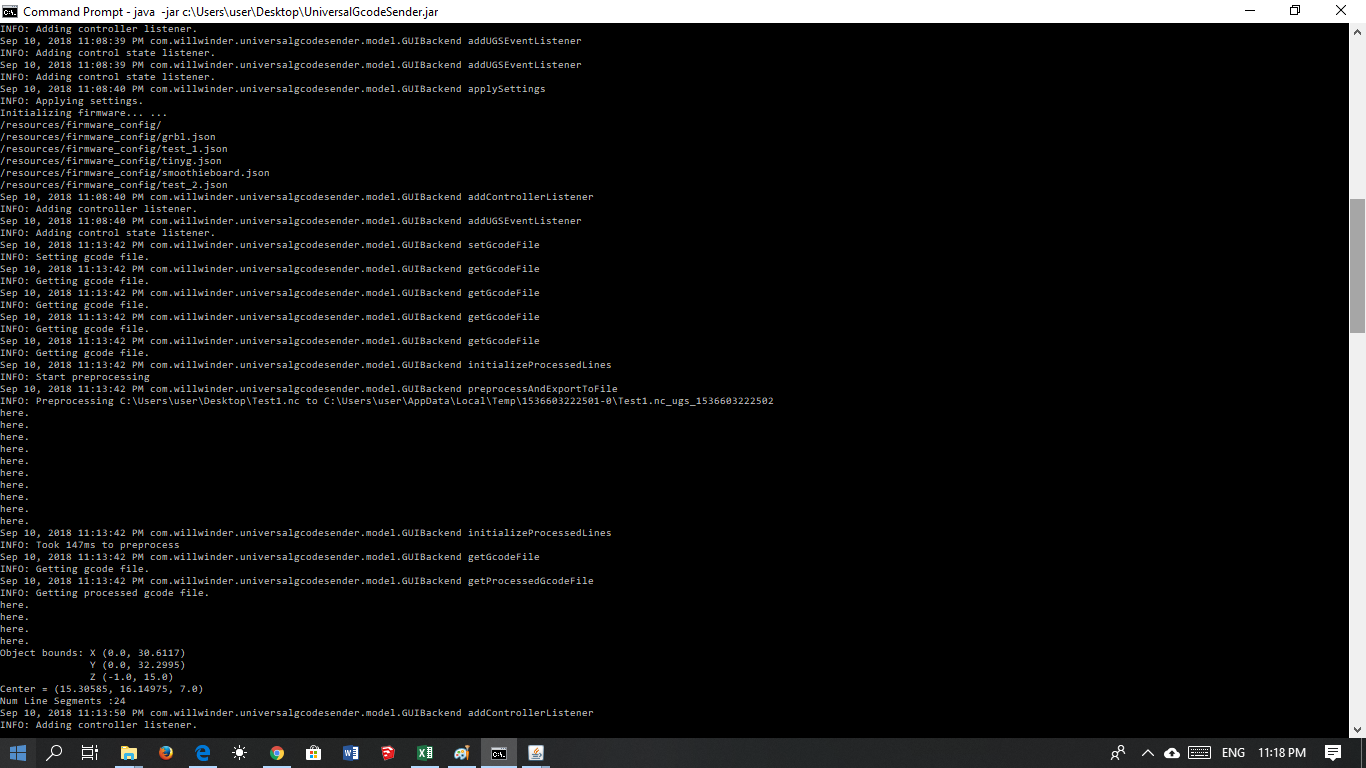The height and width of the screenshot is (768, 1366).
Task: Show hidden system tray icons
Action: coord(1147,753)
